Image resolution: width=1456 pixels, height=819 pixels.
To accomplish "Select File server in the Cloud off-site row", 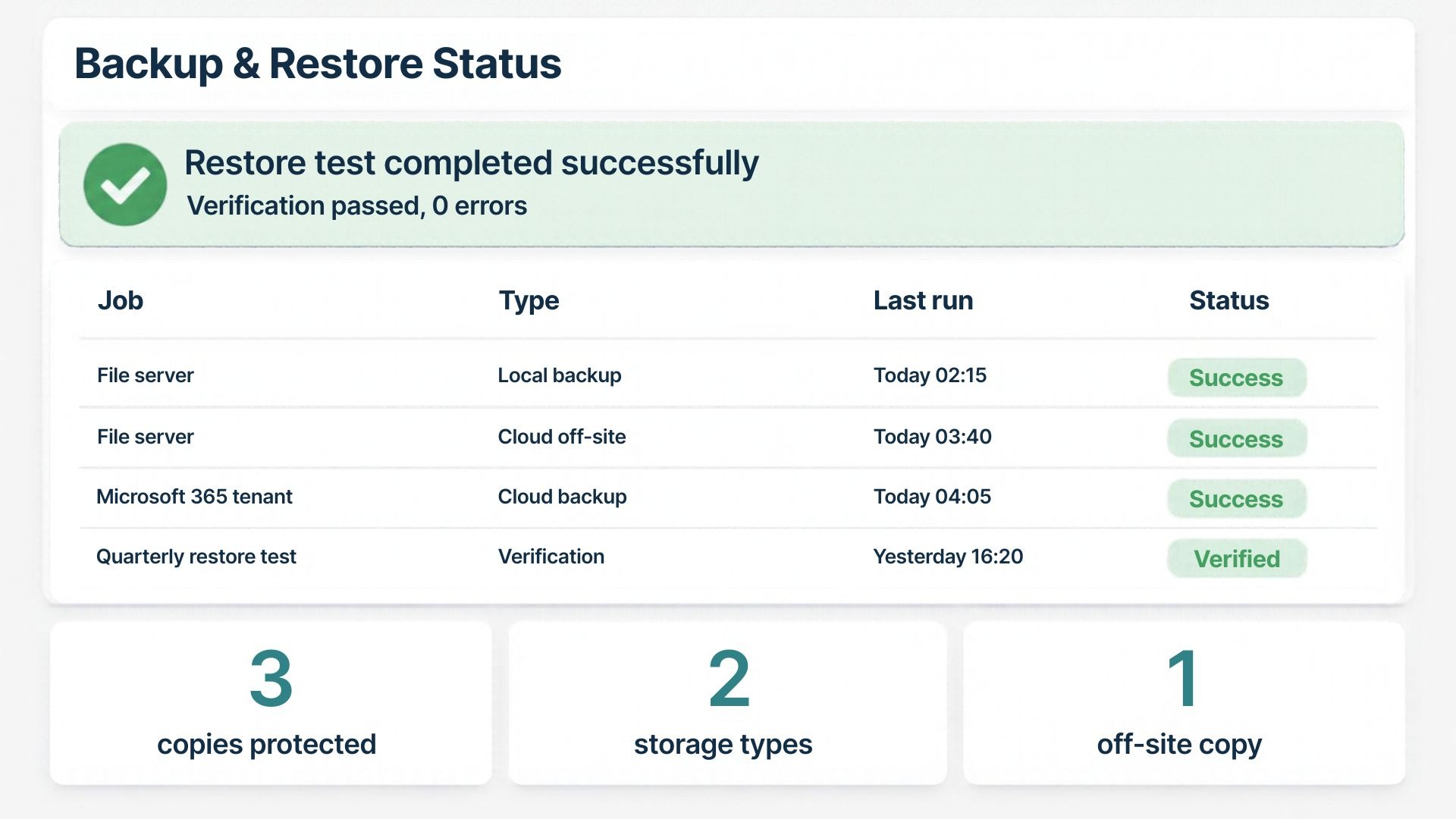I will tap(146, 437).
